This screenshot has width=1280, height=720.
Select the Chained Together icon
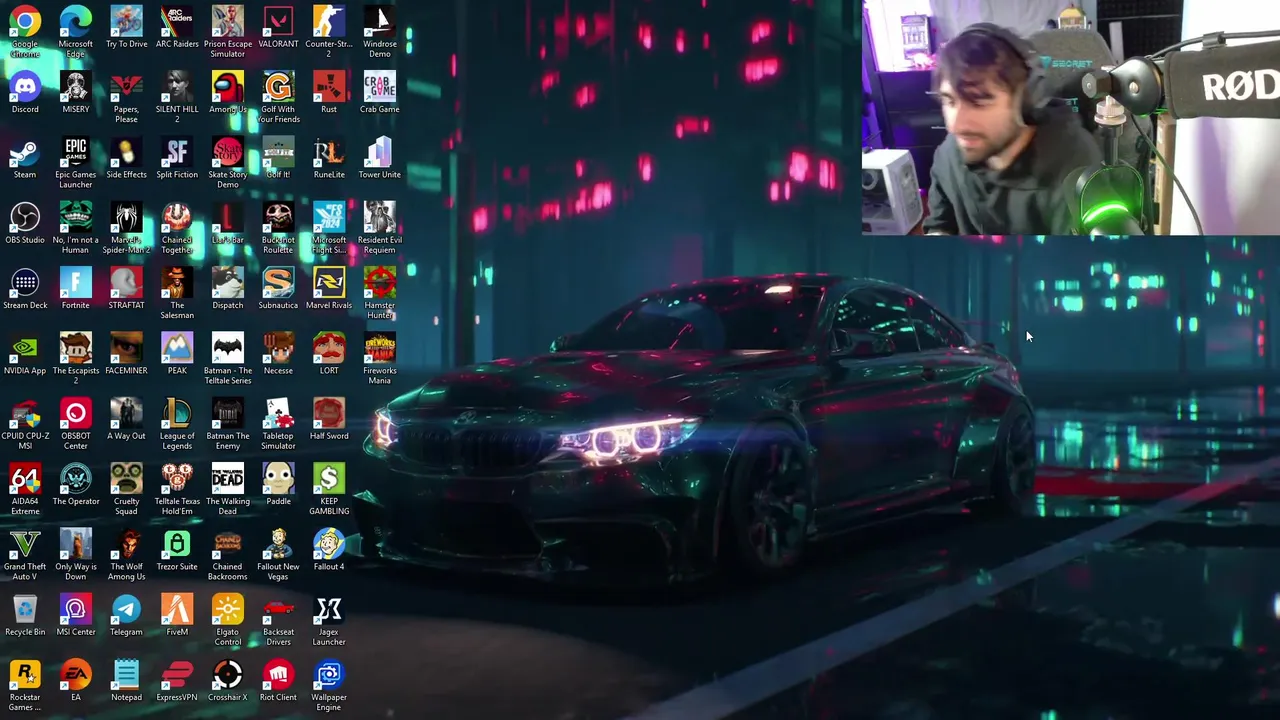177,217
